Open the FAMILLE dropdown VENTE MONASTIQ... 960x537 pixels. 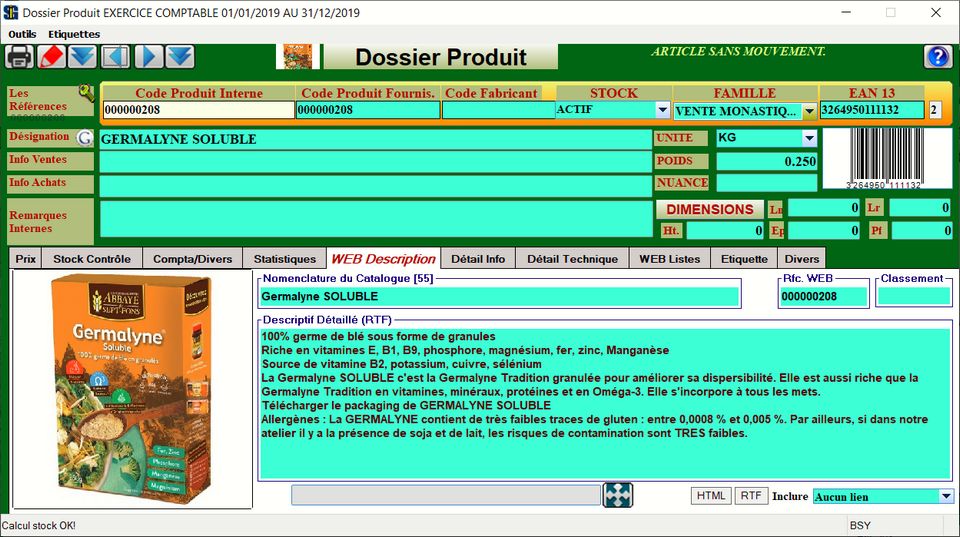(809, 111)
